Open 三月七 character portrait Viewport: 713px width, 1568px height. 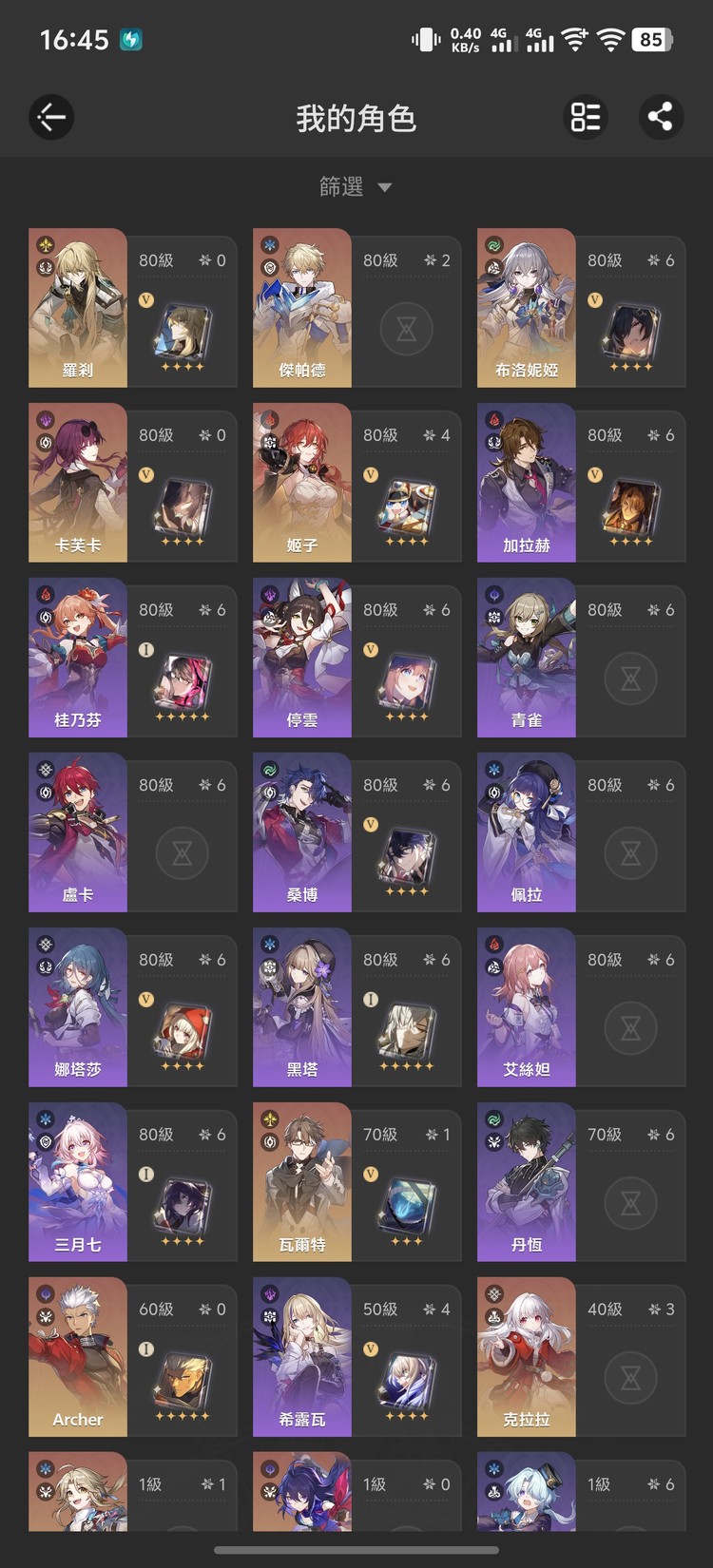(x=78, y=1182)
